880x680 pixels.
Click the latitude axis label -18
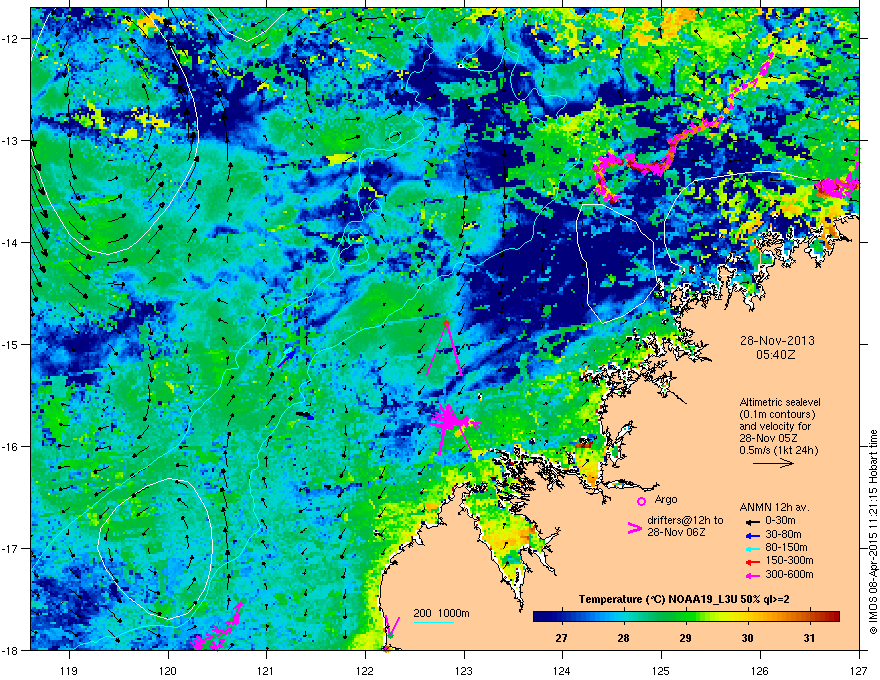tap(10, 650)
